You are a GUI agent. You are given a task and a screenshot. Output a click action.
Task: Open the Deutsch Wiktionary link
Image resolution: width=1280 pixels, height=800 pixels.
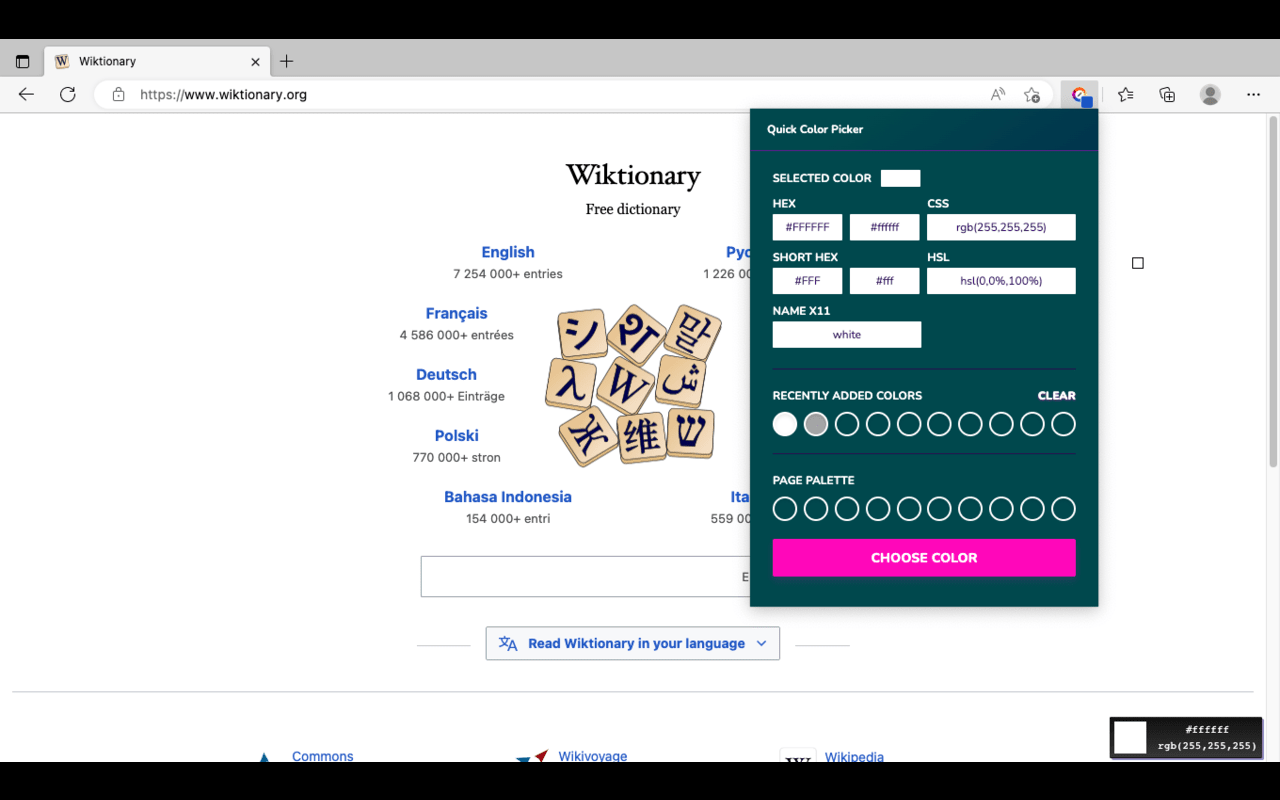point(446,374)
